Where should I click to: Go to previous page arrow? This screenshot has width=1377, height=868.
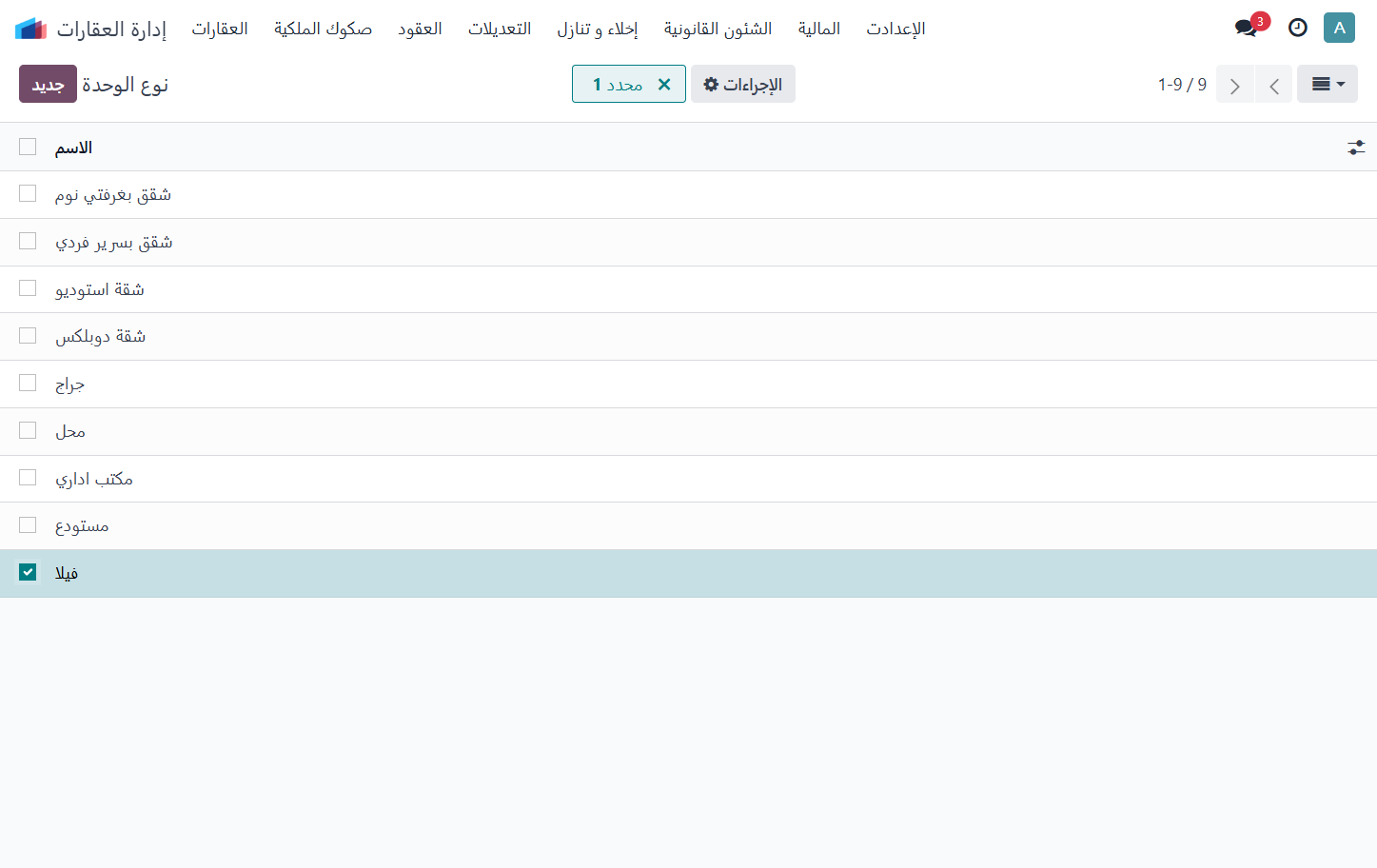1274,85
